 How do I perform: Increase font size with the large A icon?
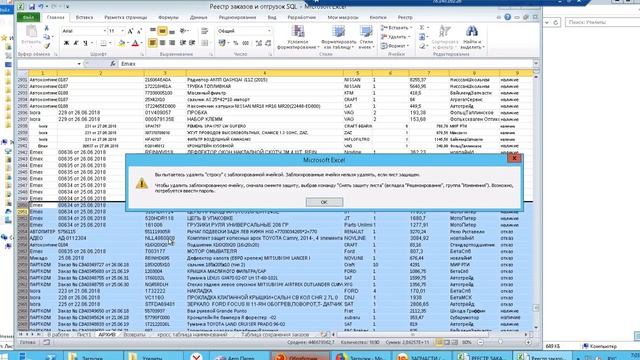[131, 31]
